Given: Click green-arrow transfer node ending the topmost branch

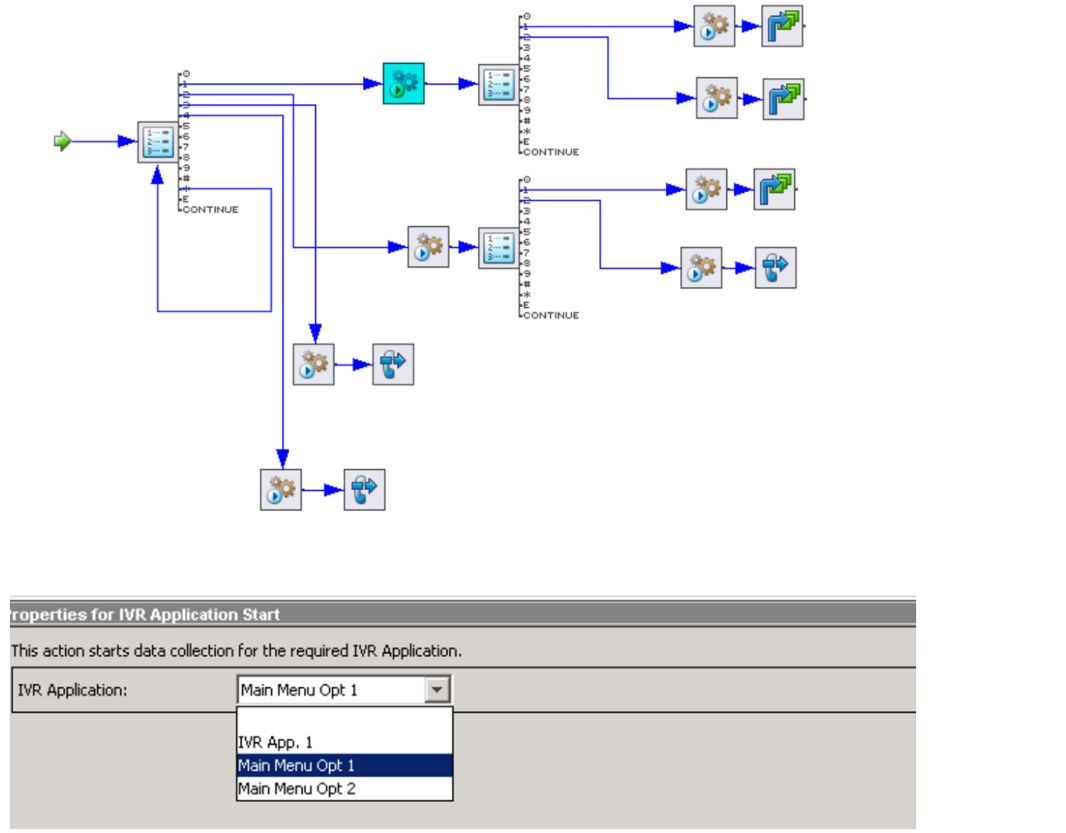Looking at the screenshot, I should tap(782, 26).
